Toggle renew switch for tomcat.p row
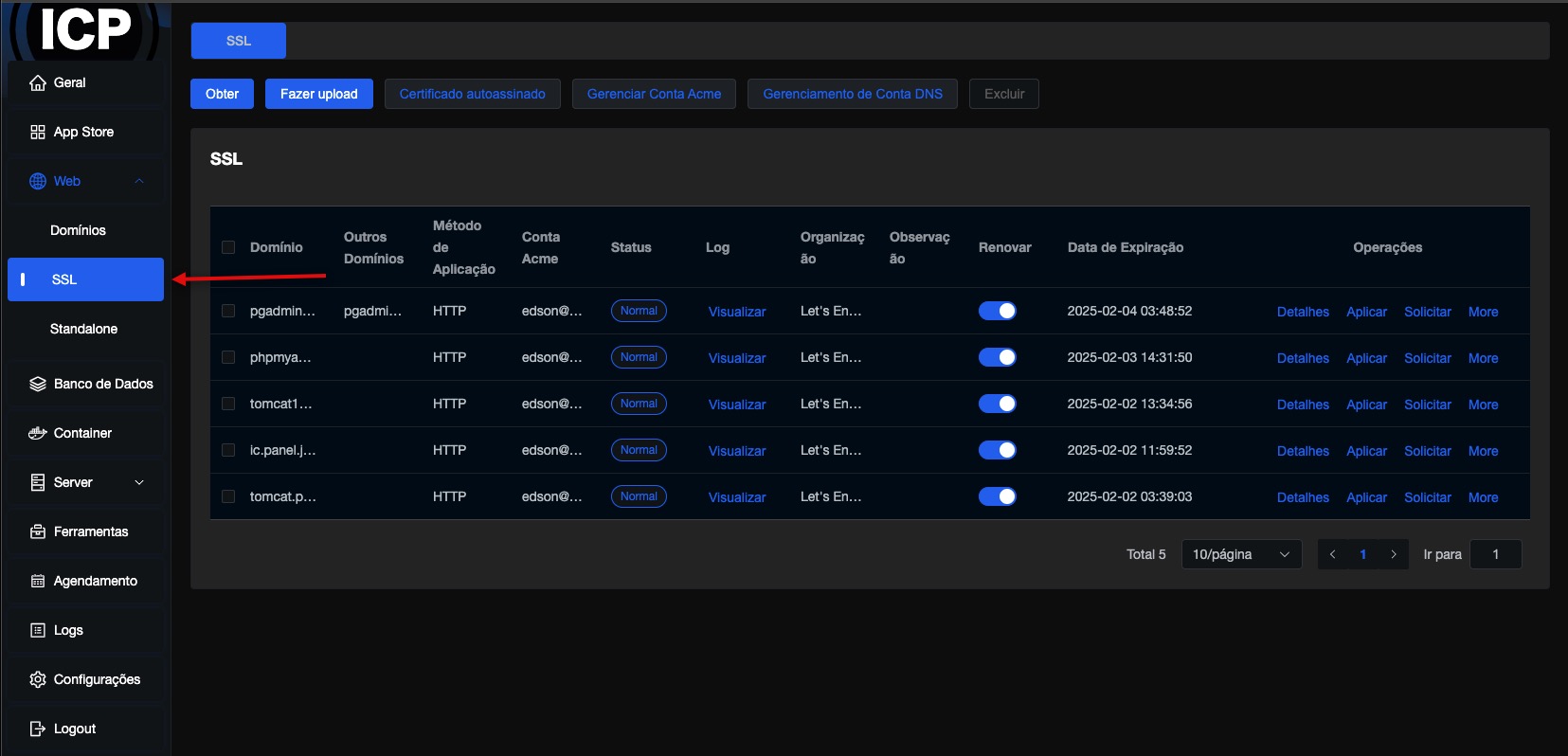 [998, 496]
